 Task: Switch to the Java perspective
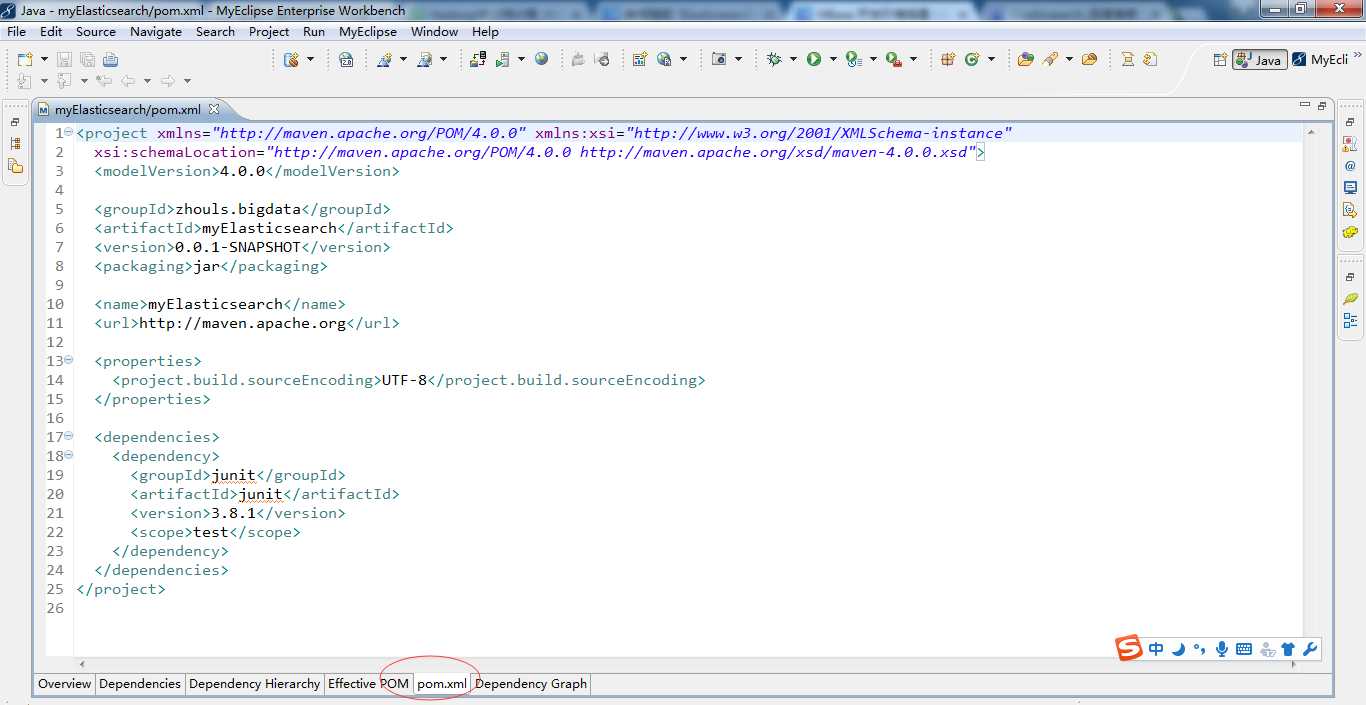click(x=1259, y=60)
